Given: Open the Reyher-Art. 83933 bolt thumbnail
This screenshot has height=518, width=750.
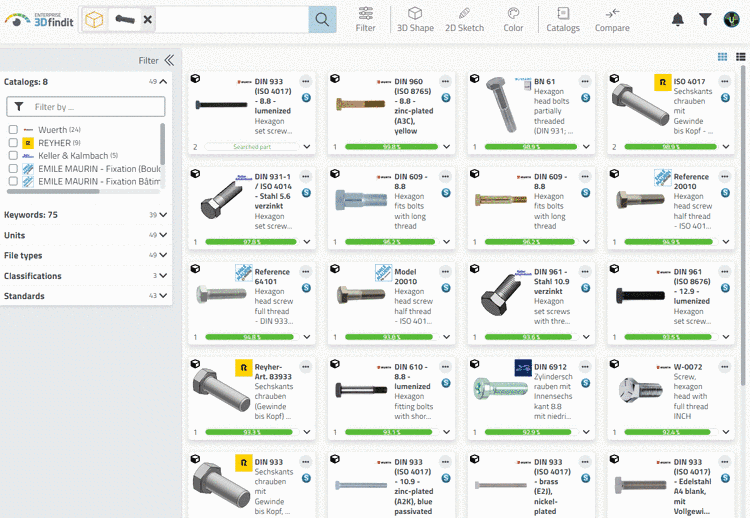Looking at the screenshot, I should [221, 390].
